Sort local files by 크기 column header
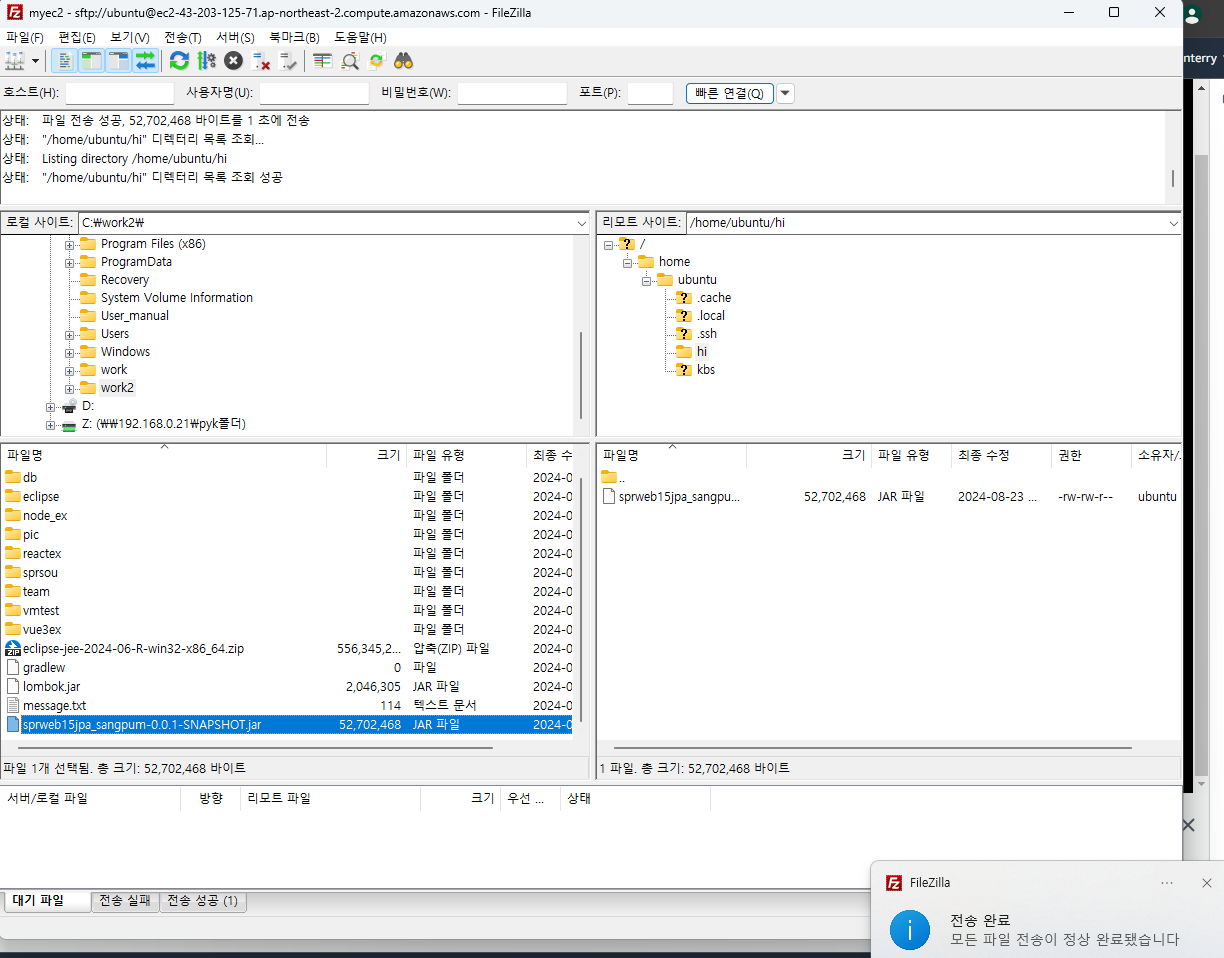Image resolution: width=1224 pixels, height=958 pixels. (366, 455)
